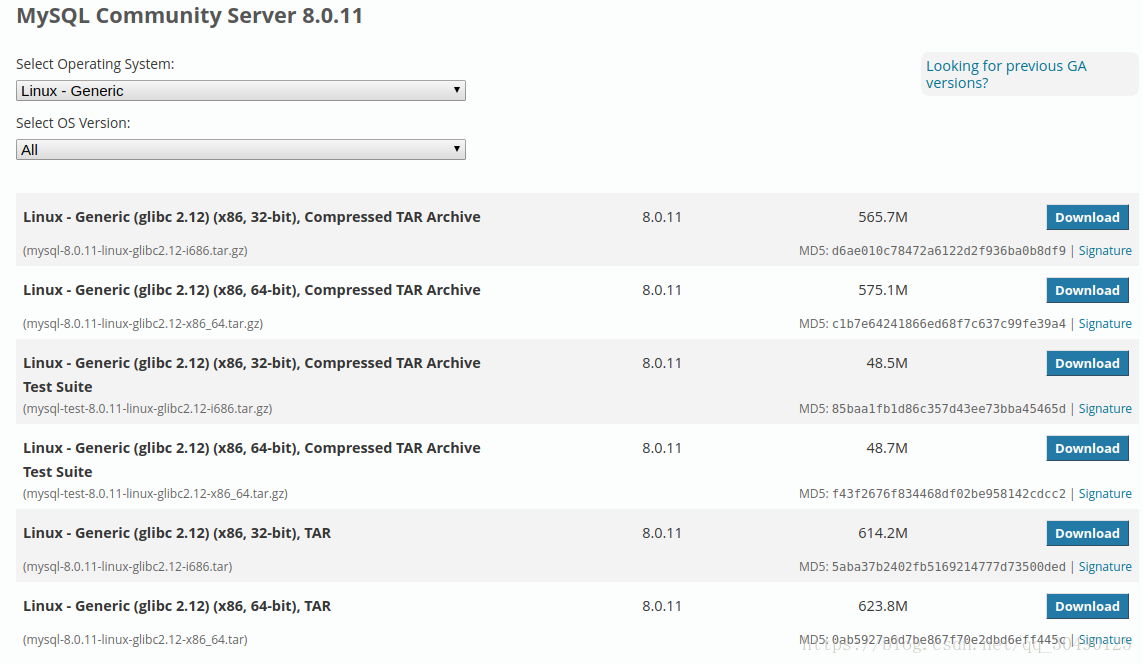Click filename mysql-8.0.11-linux-glibc2.12-i686.tar.gz

tap(135, 251)
